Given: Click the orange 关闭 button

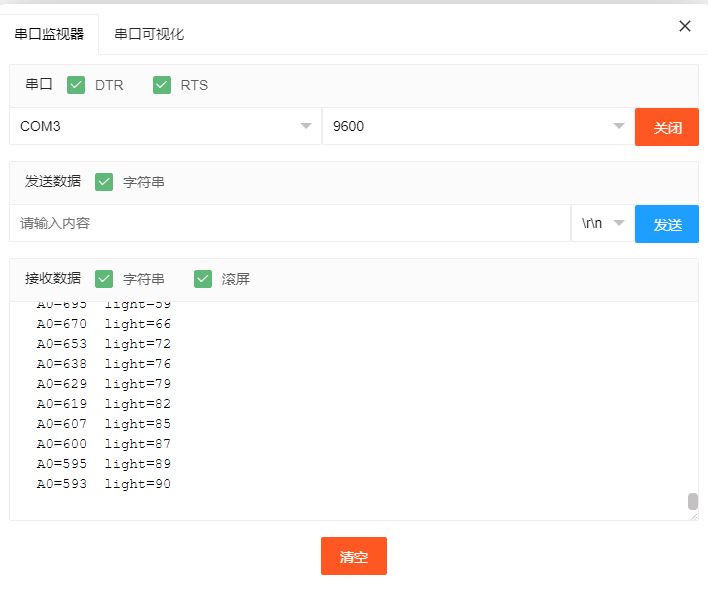Looking at the screenshot, I should point(667,127).
